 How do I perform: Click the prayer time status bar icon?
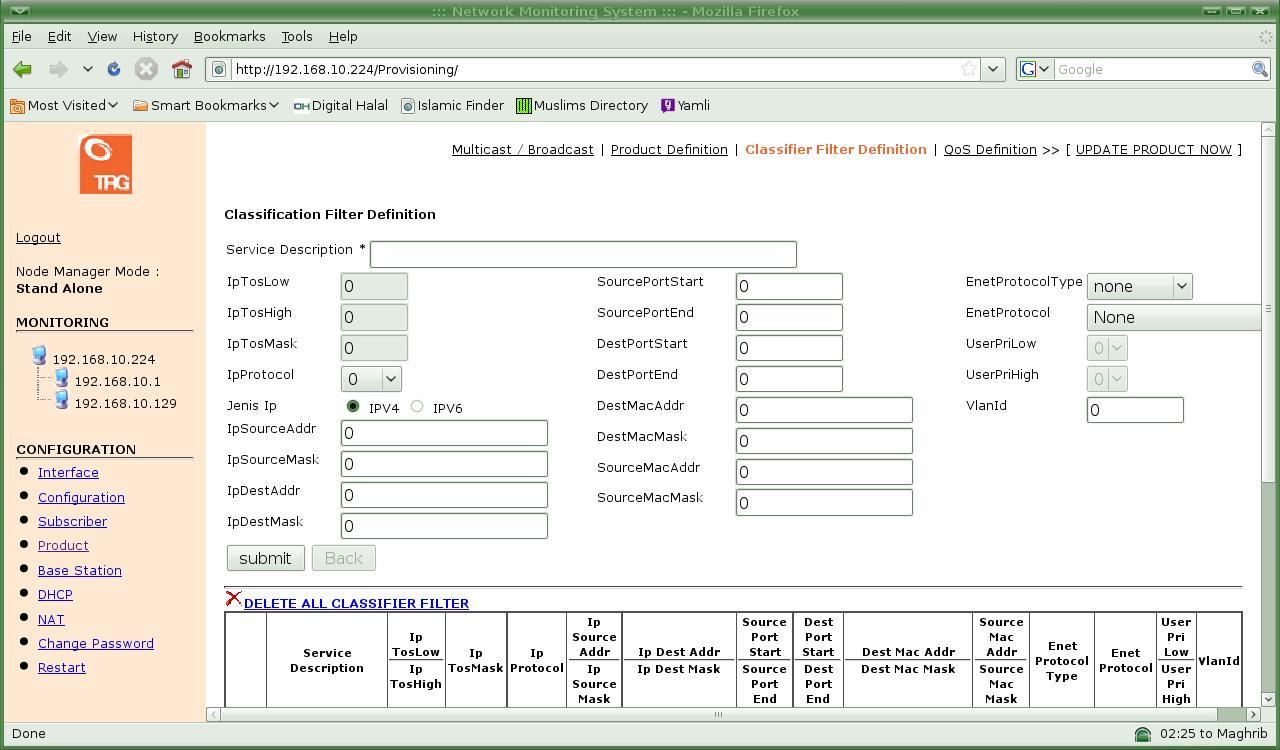[x=1142, y=734]
